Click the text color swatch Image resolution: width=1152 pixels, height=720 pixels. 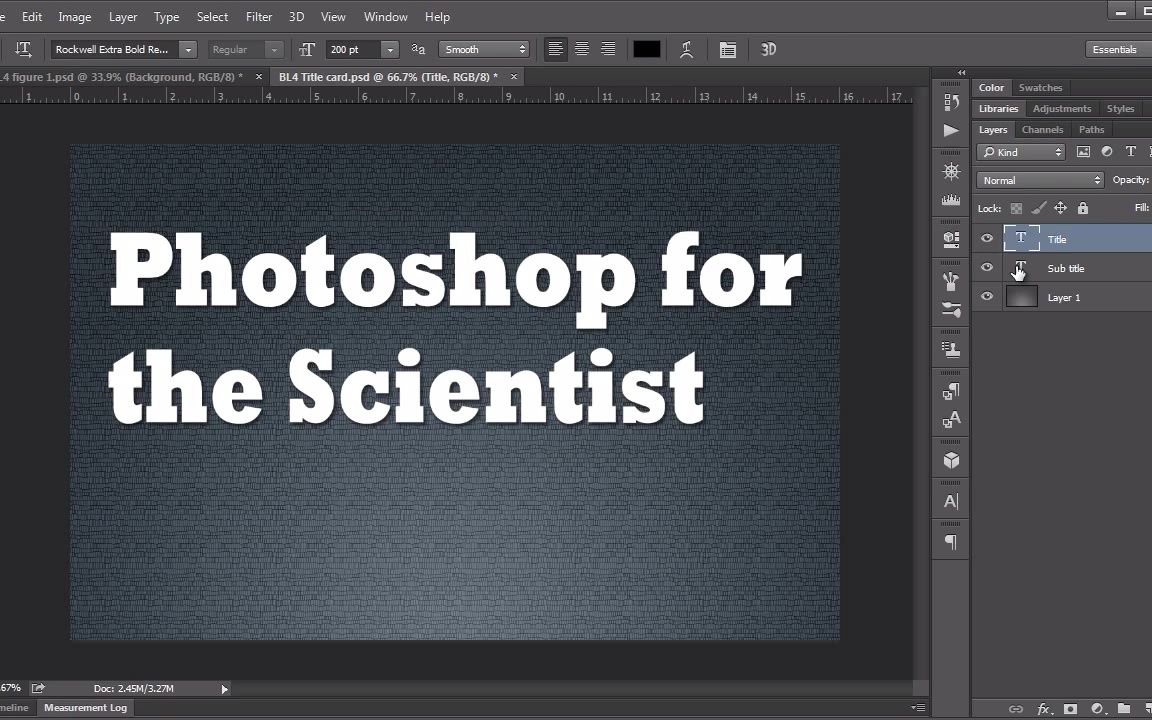tap(646, 48)
